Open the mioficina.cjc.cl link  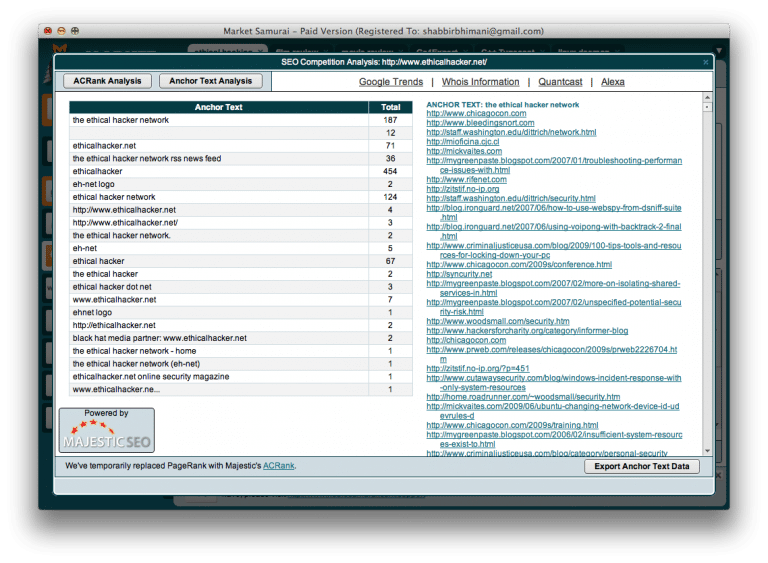(463, 142)
